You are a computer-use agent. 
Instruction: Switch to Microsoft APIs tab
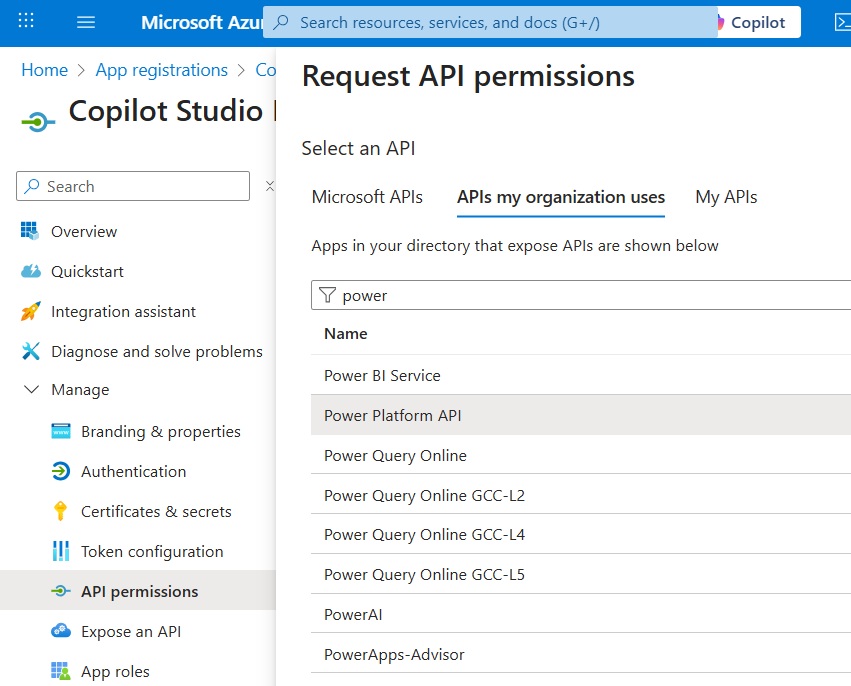(367, 197)
